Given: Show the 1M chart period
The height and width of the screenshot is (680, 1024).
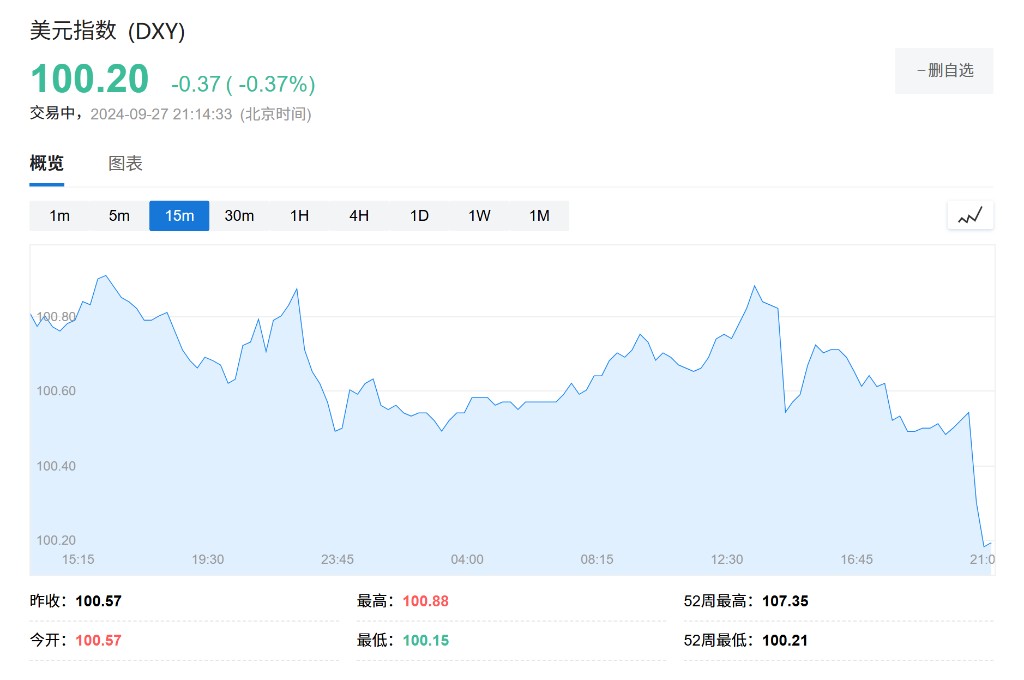Looking at the screenshot, I should tap(539, 216).
